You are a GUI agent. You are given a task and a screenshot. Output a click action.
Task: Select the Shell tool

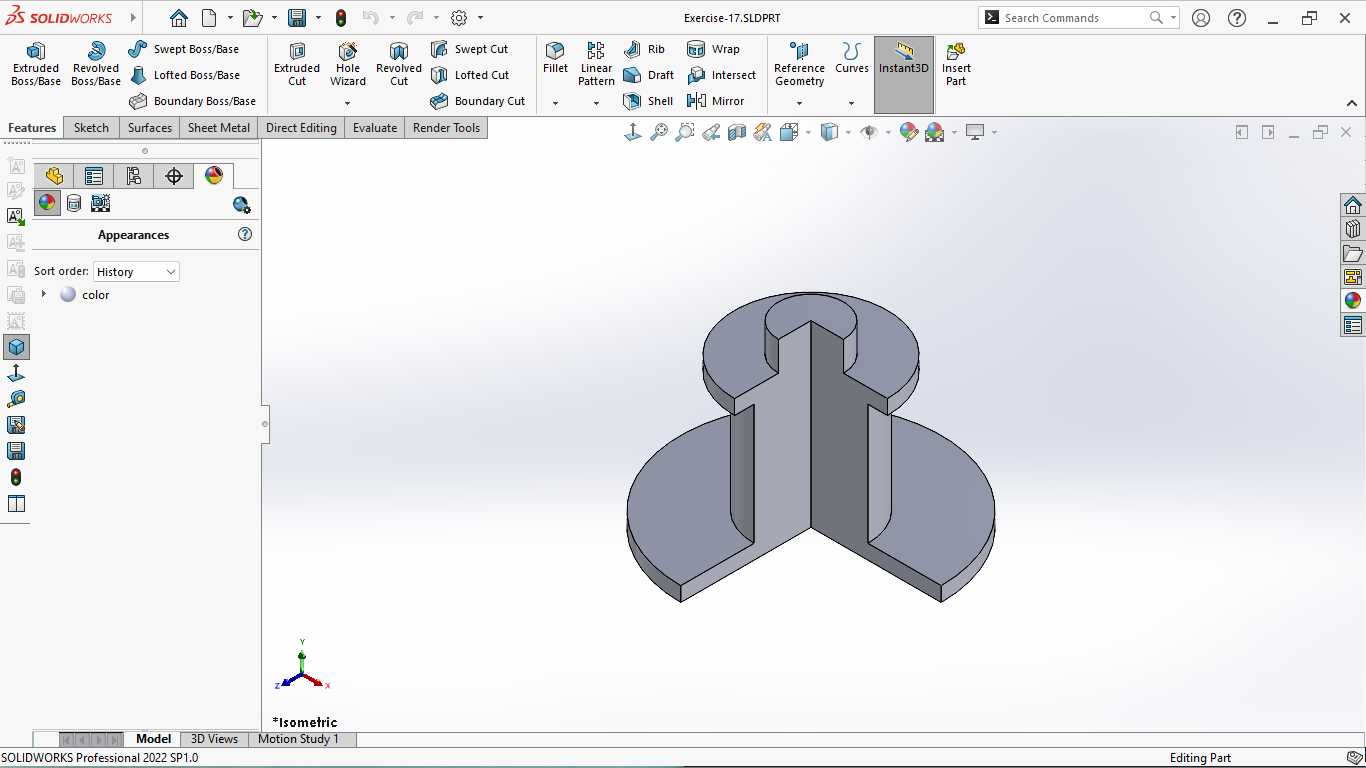(648, 101)
